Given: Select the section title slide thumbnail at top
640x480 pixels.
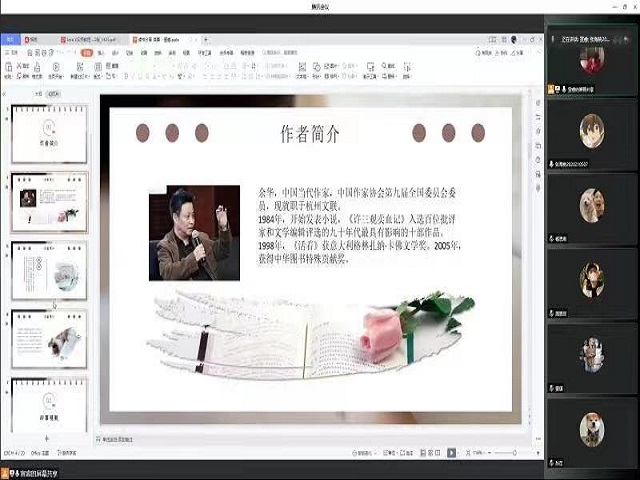Looking at the screenshot, I should (x=49, y=134).
